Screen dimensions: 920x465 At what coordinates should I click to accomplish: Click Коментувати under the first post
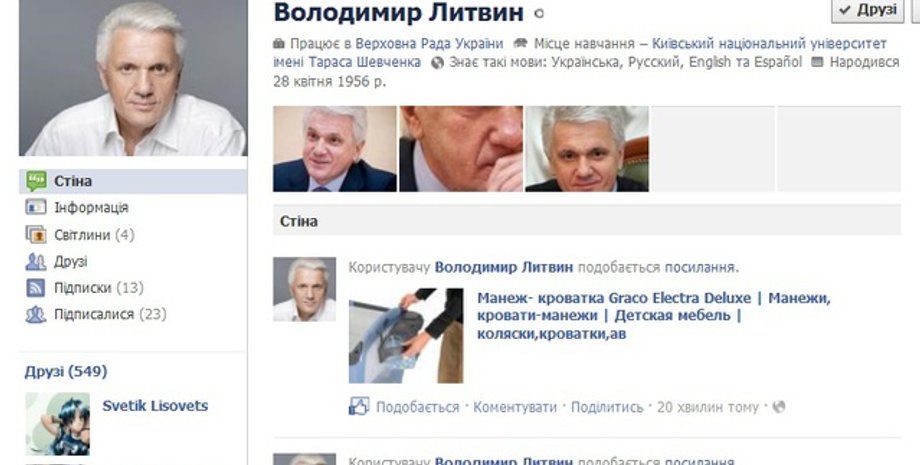[x=515, y=407]
